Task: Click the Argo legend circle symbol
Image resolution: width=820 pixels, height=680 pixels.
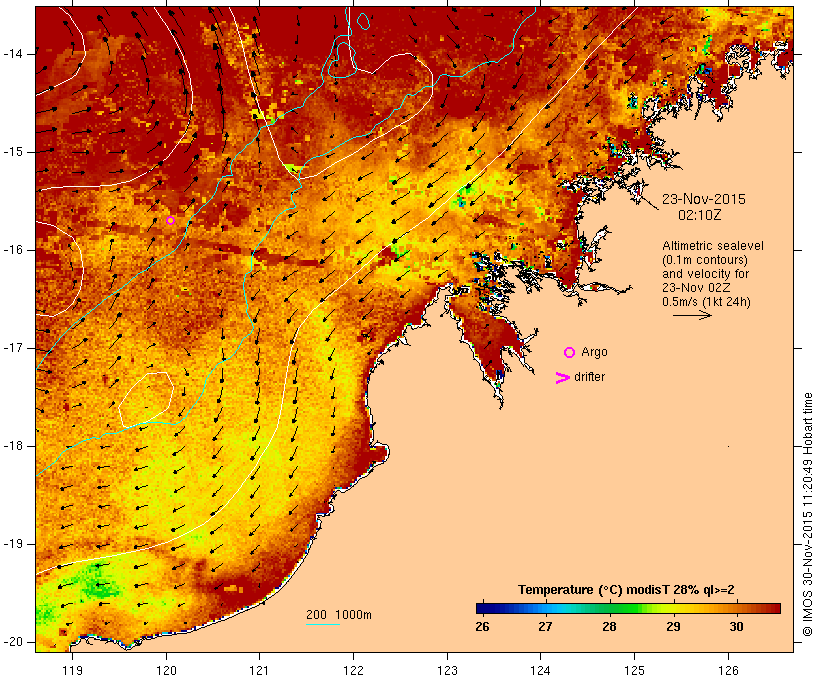Action: coord(570,353)
